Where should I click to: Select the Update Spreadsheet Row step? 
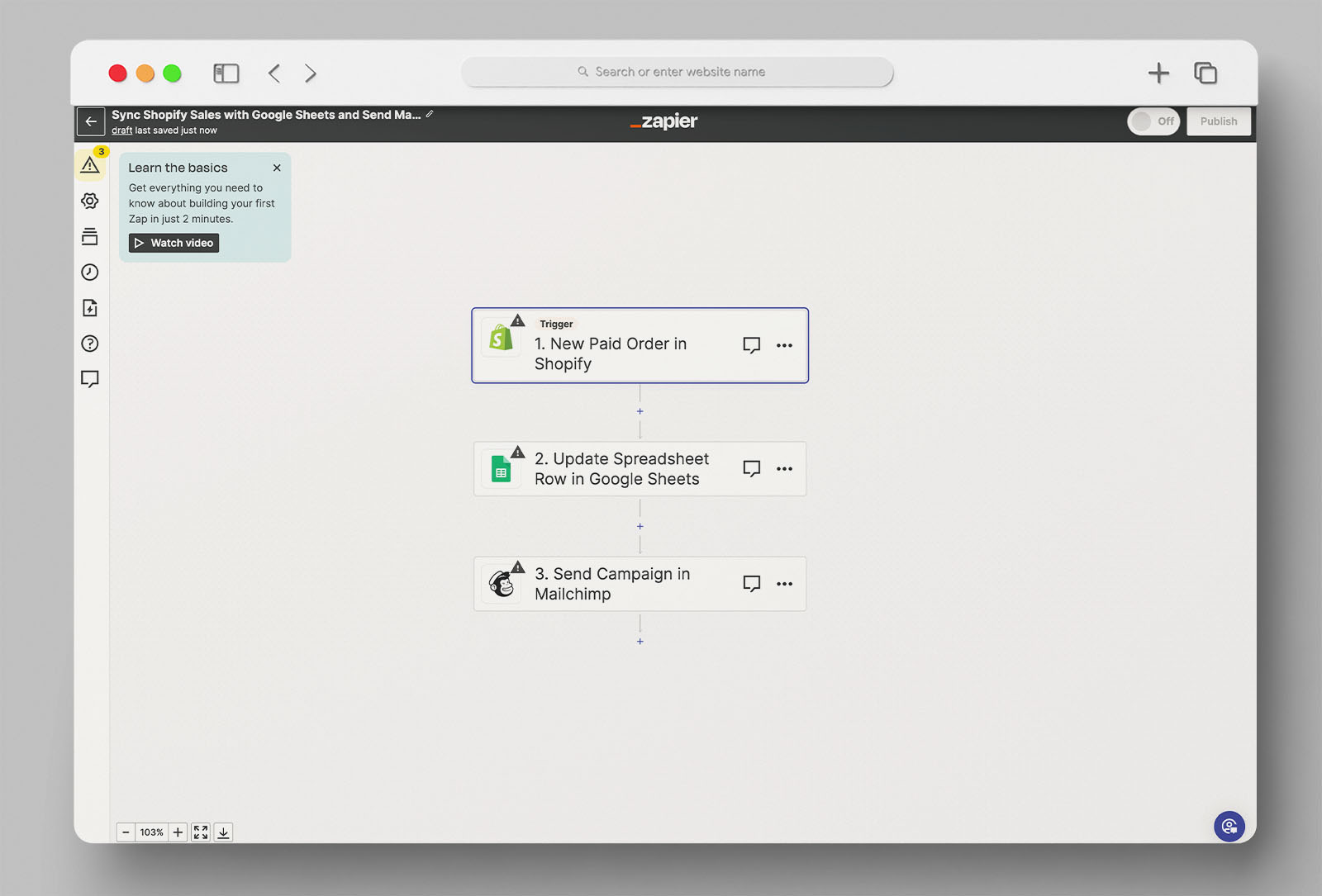[640, 469]
